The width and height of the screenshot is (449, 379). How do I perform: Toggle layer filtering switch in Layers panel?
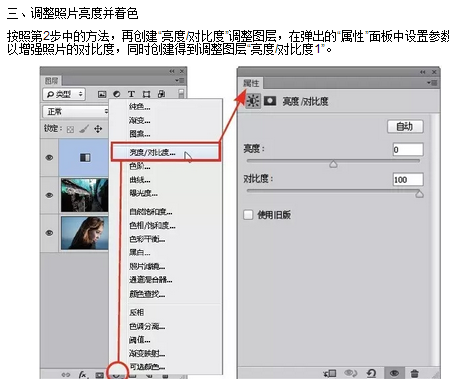click(x=181, y=94)
